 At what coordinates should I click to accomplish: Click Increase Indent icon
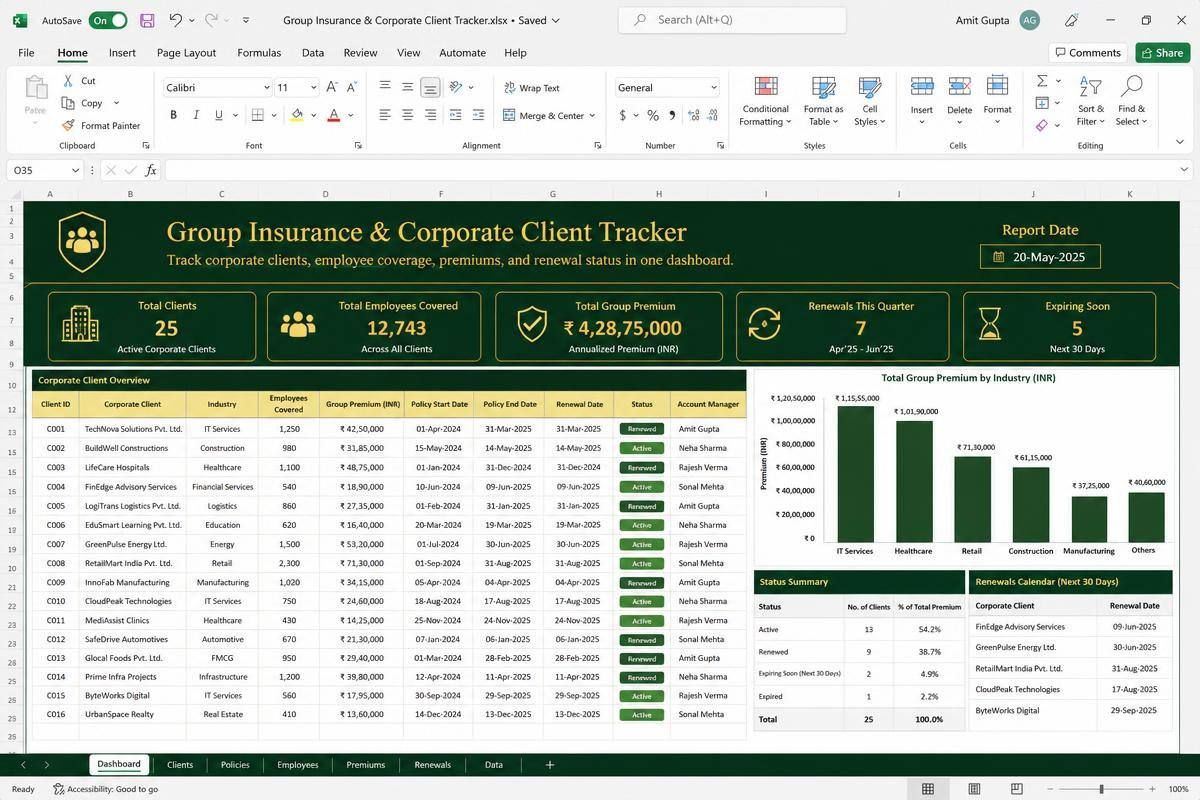(x=480, y=115)
